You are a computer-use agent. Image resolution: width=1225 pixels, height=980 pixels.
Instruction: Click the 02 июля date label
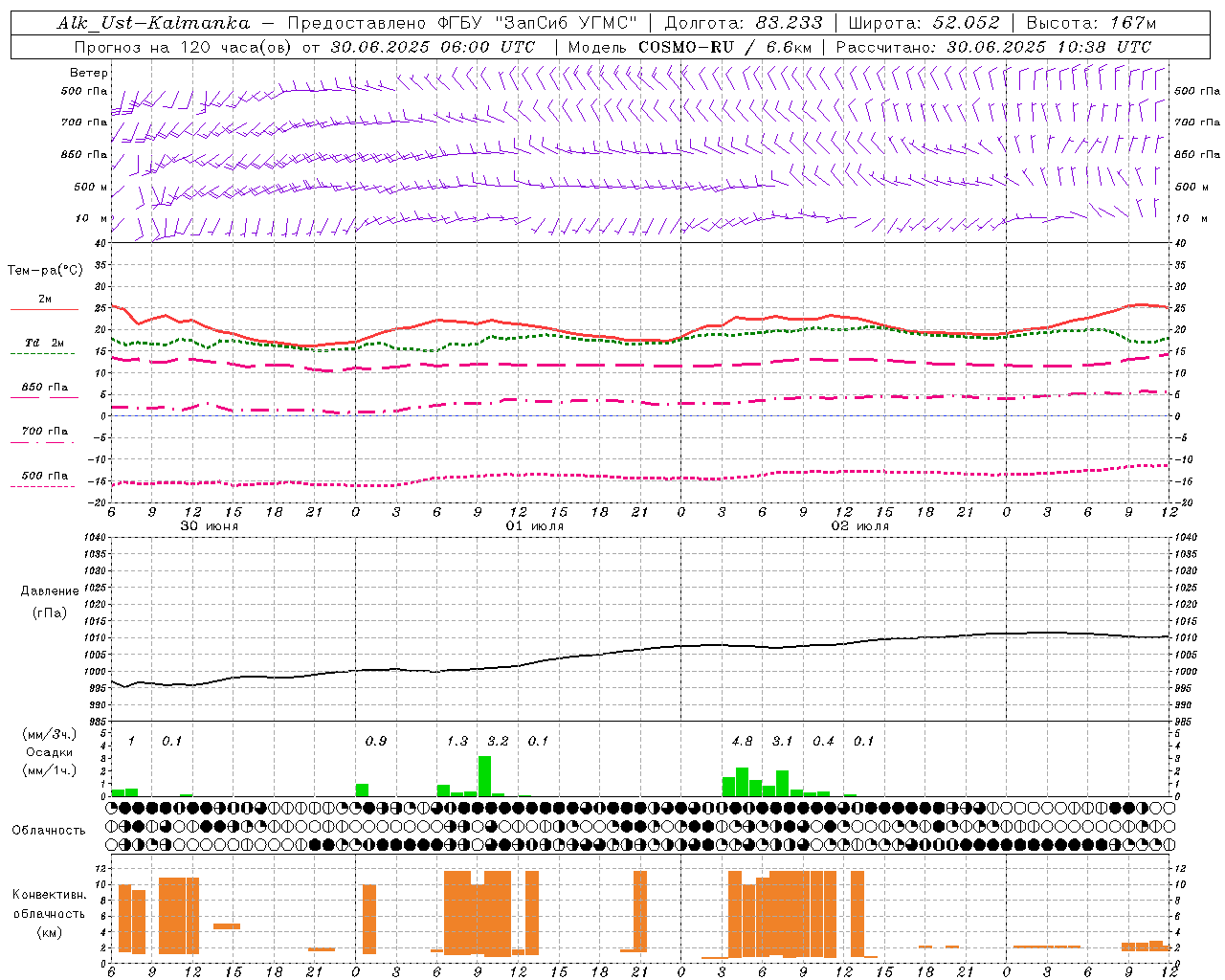point(860,526)
